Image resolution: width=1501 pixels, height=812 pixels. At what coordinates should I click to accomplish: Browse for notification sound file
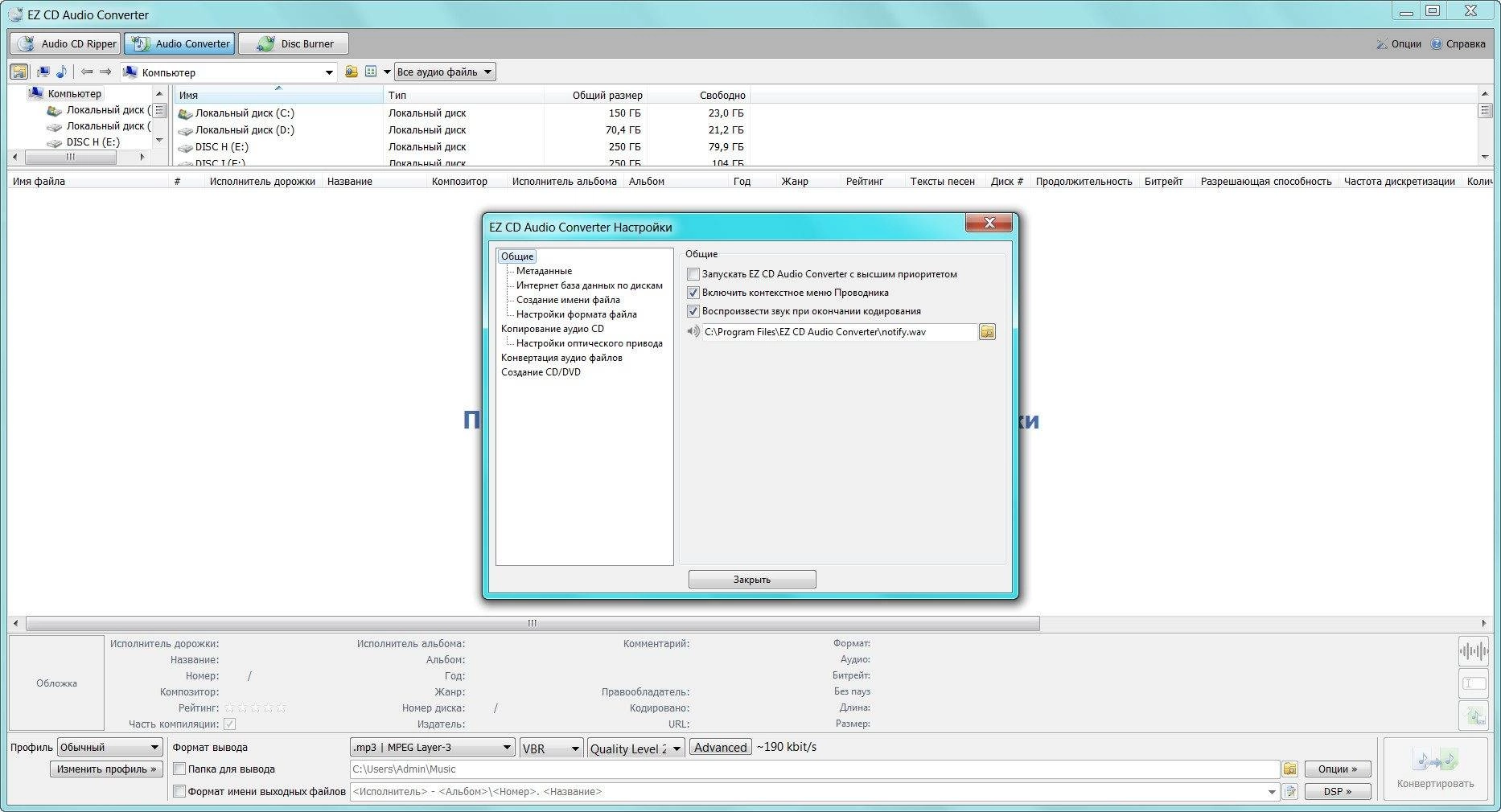point(987,331)
